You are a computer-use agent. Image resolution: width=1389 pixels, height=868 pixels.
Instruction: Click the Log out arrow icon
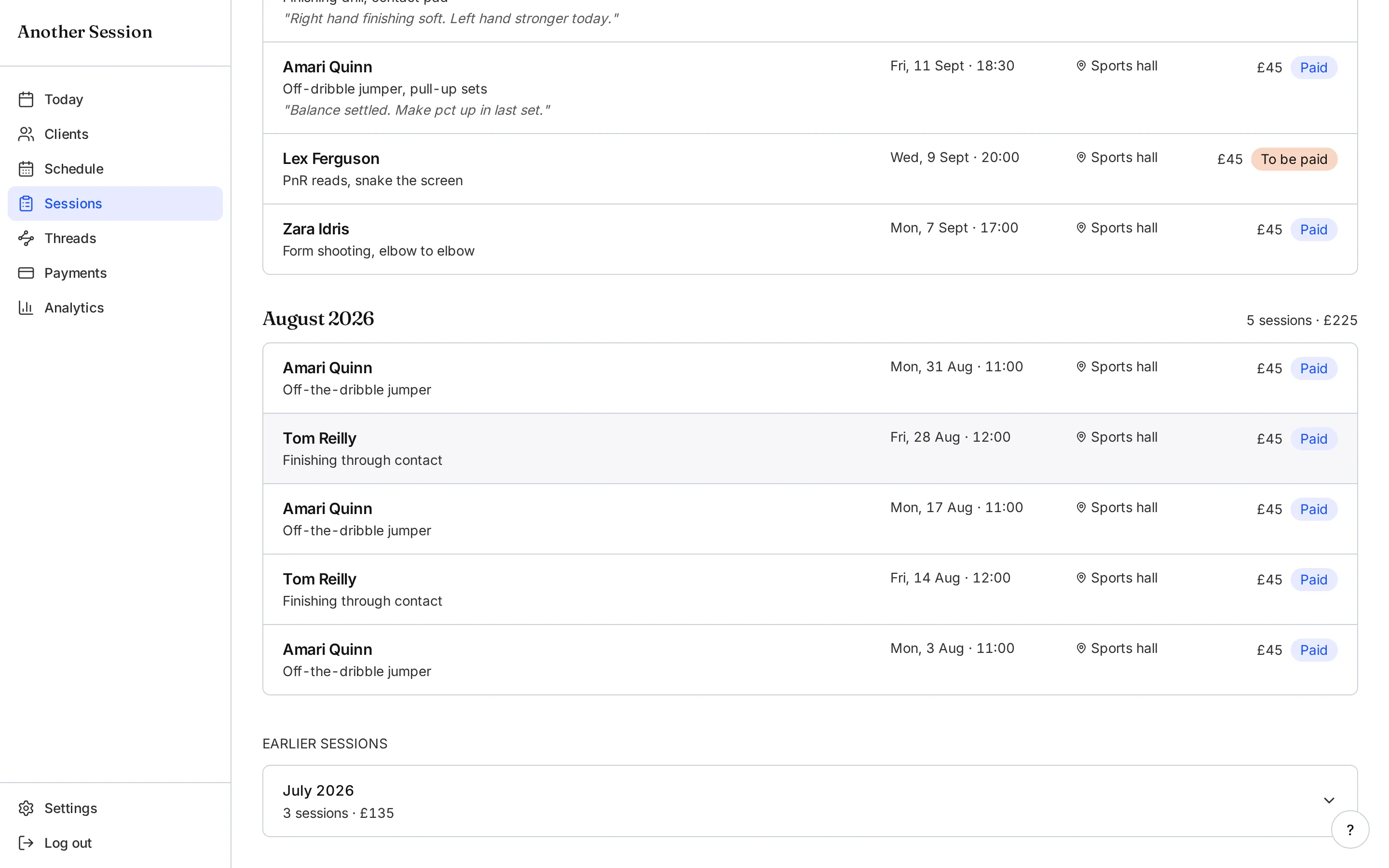pyautogui.click(x=26, y=843)
